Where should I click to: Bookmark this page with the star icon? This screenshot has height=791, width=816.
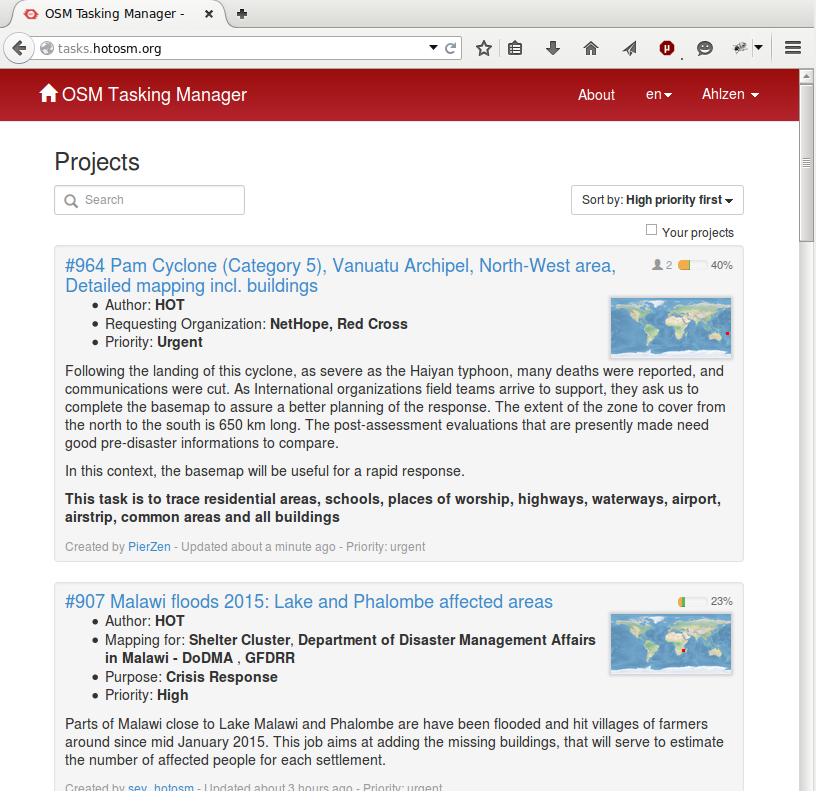(x=484, y=48)
